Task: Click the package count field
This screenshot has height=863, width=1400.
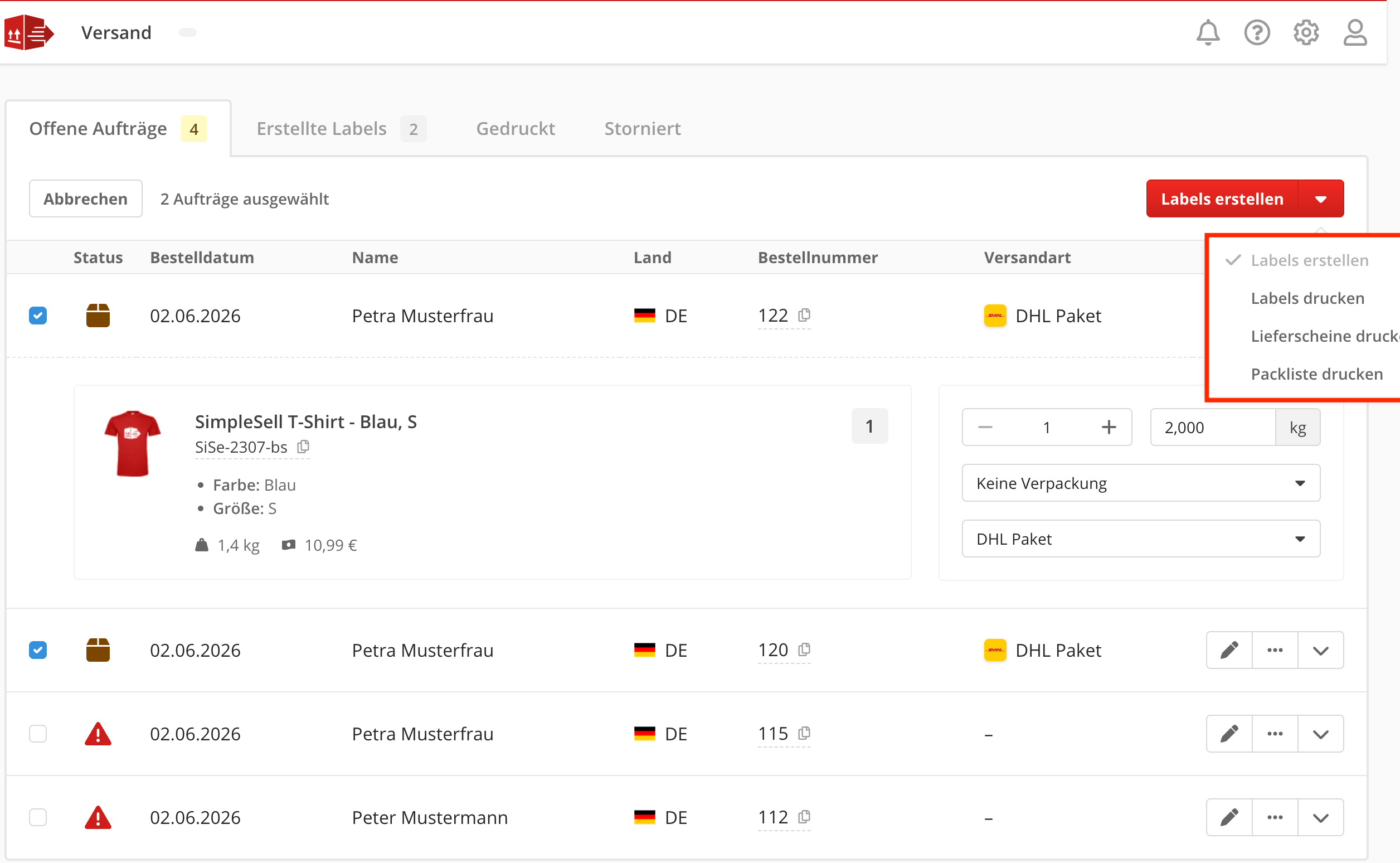Action: 1046,427
